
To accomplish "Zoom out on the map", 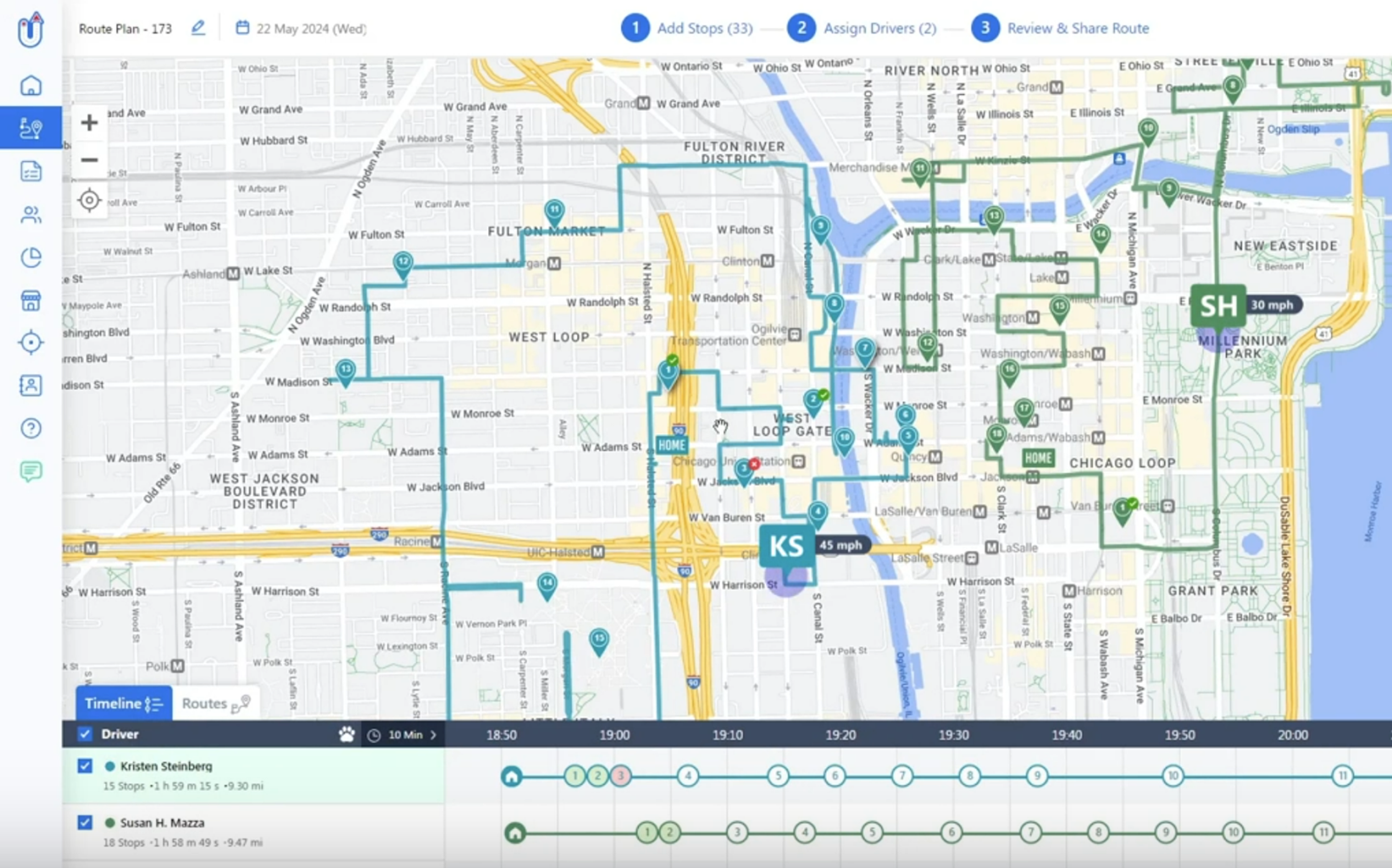I will click(89, 159).
